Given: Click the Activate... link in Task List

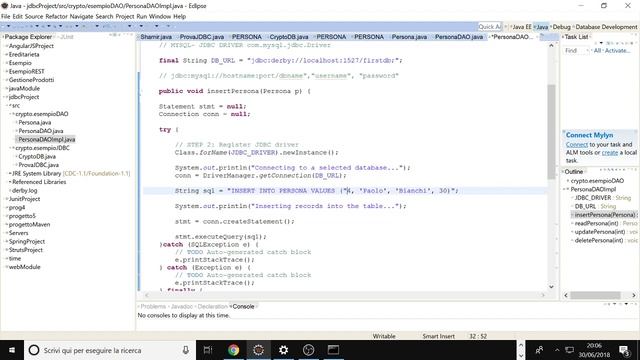Looking at the screenshot, I should click(617, 51).
